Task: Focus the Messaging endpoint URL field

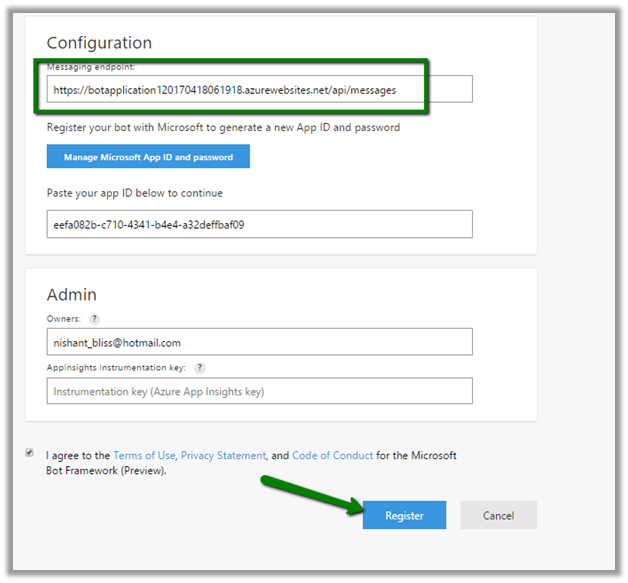Action: tap(259, 90)
